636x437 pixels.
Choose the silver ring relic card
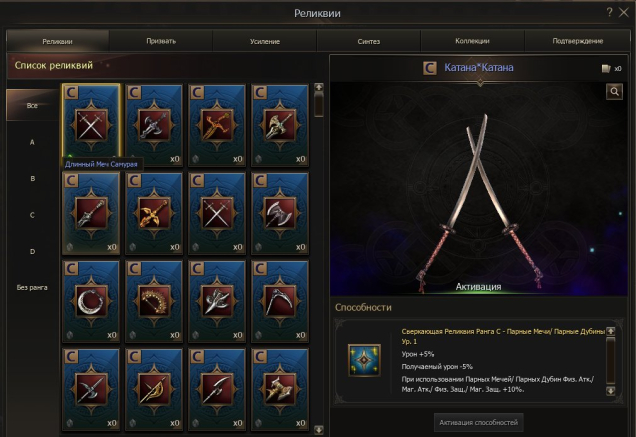click(91, 301)
